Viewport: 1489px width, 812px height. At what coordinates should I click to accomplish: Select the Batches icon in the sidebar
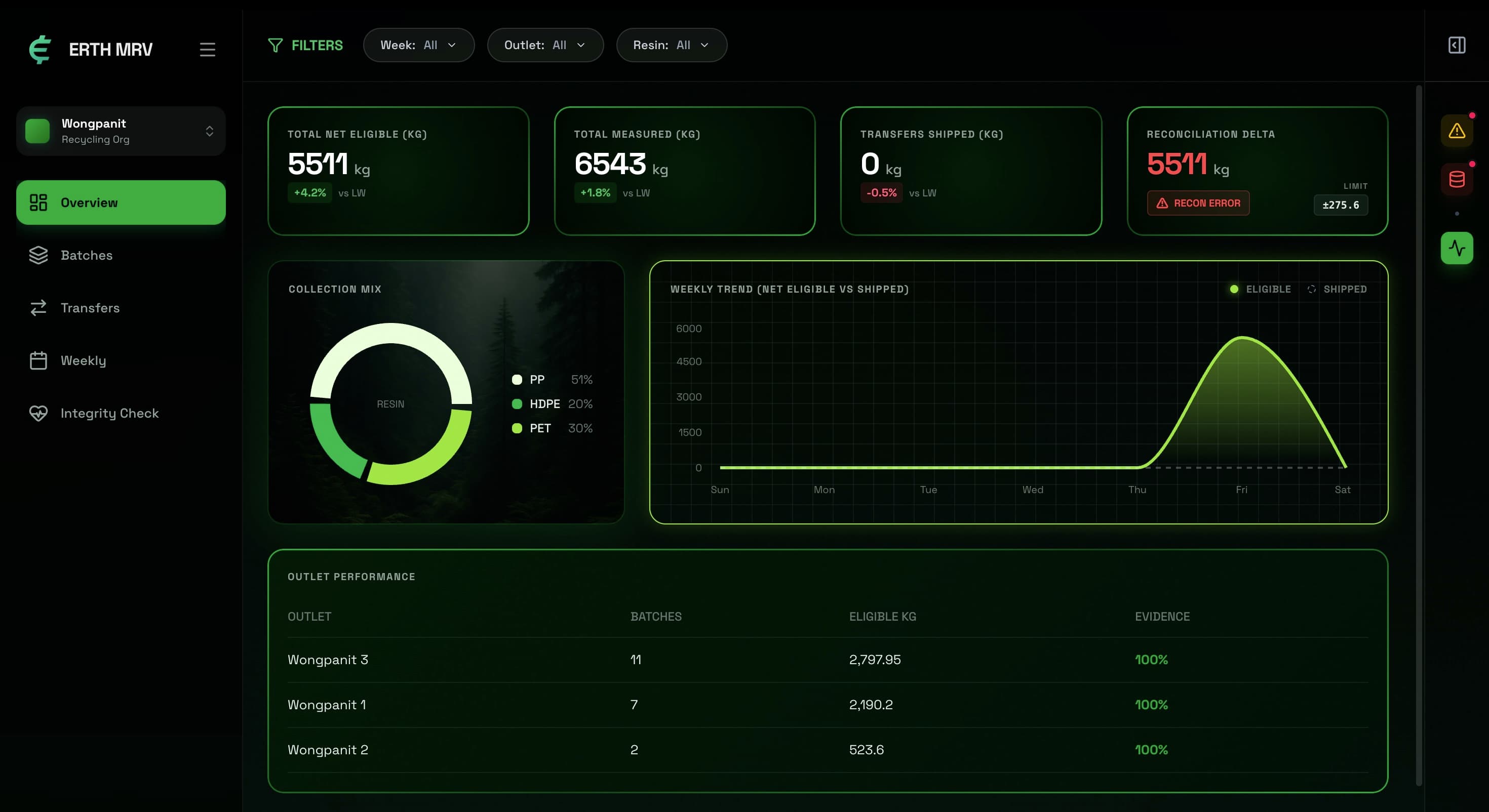(38, 255)
